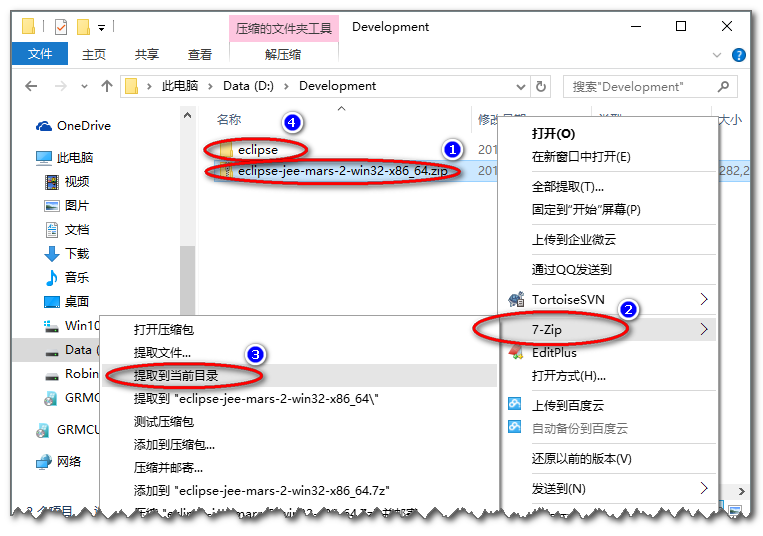The width and height of the screenshot is (763, 536).
Task: Click Development in the address breadcrumb
Action: pos(337,86)
